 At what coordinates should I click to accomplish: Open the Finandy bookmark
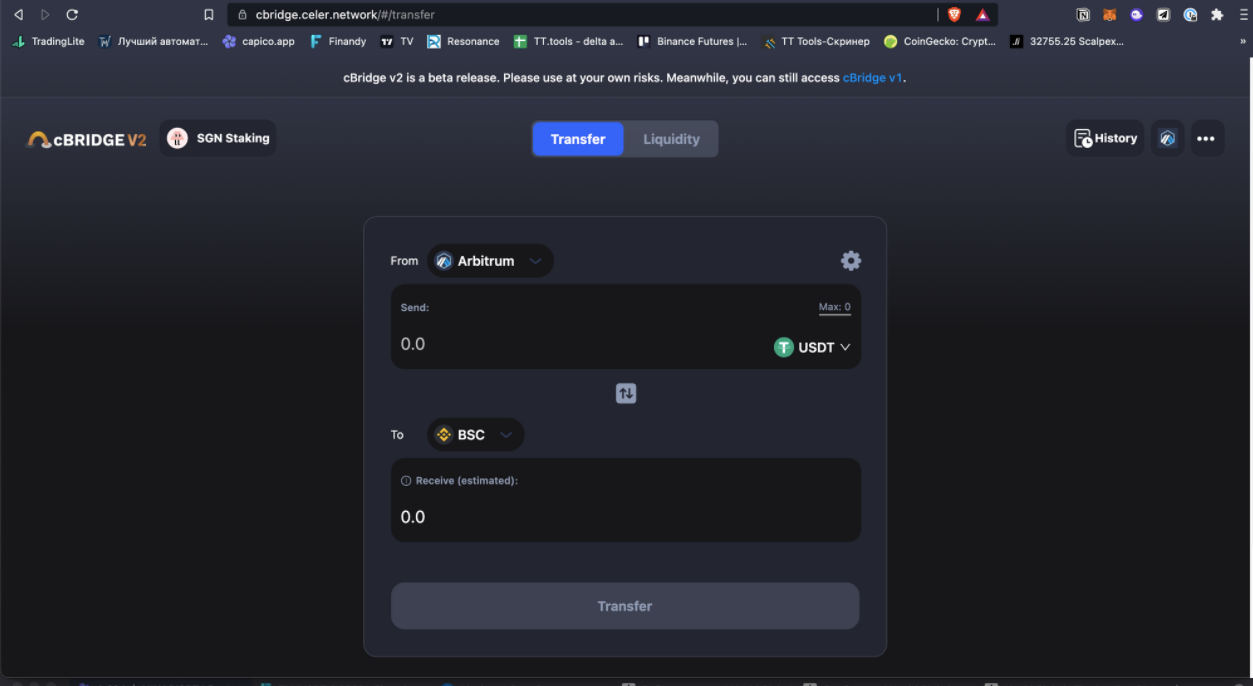click(338, 42)
